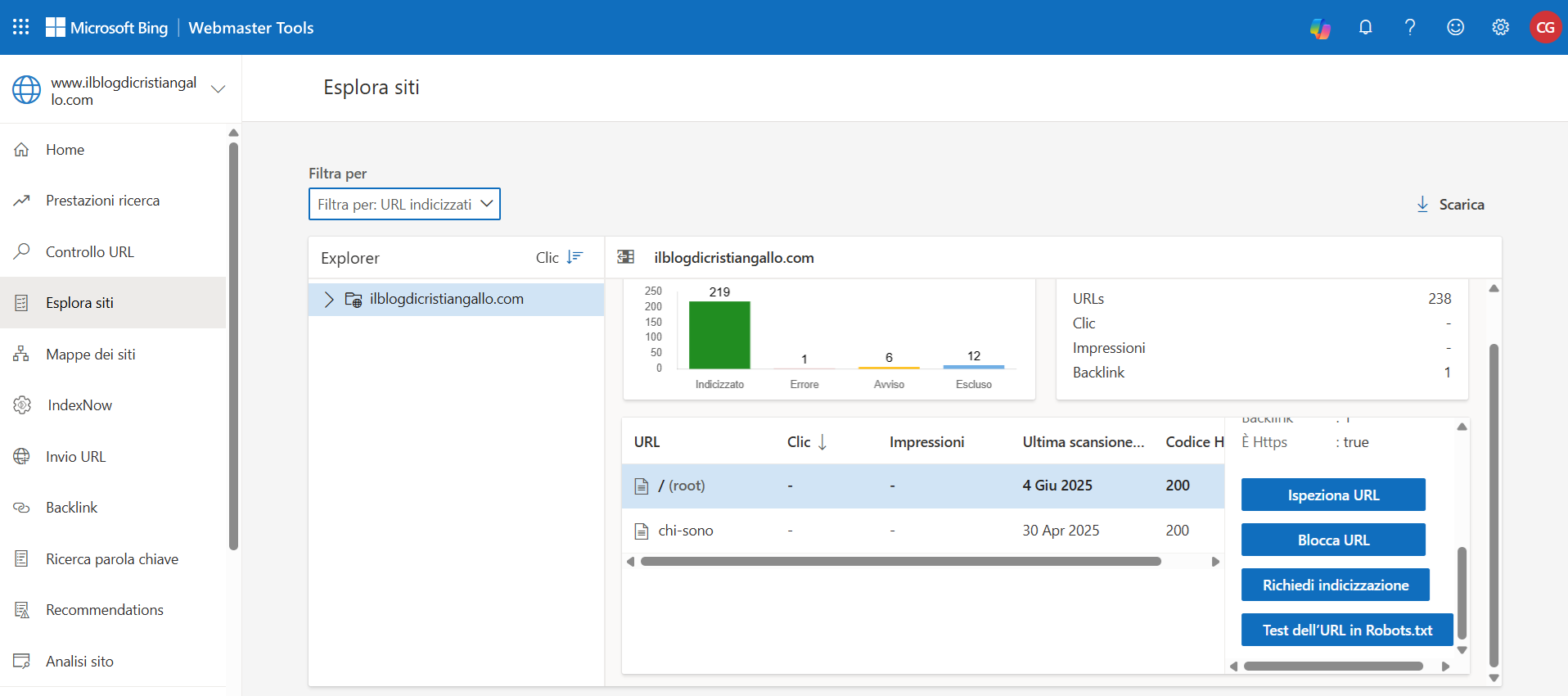Open the Copilot icon in header
The image size is (1568, 696).
tap(1320, 28)
